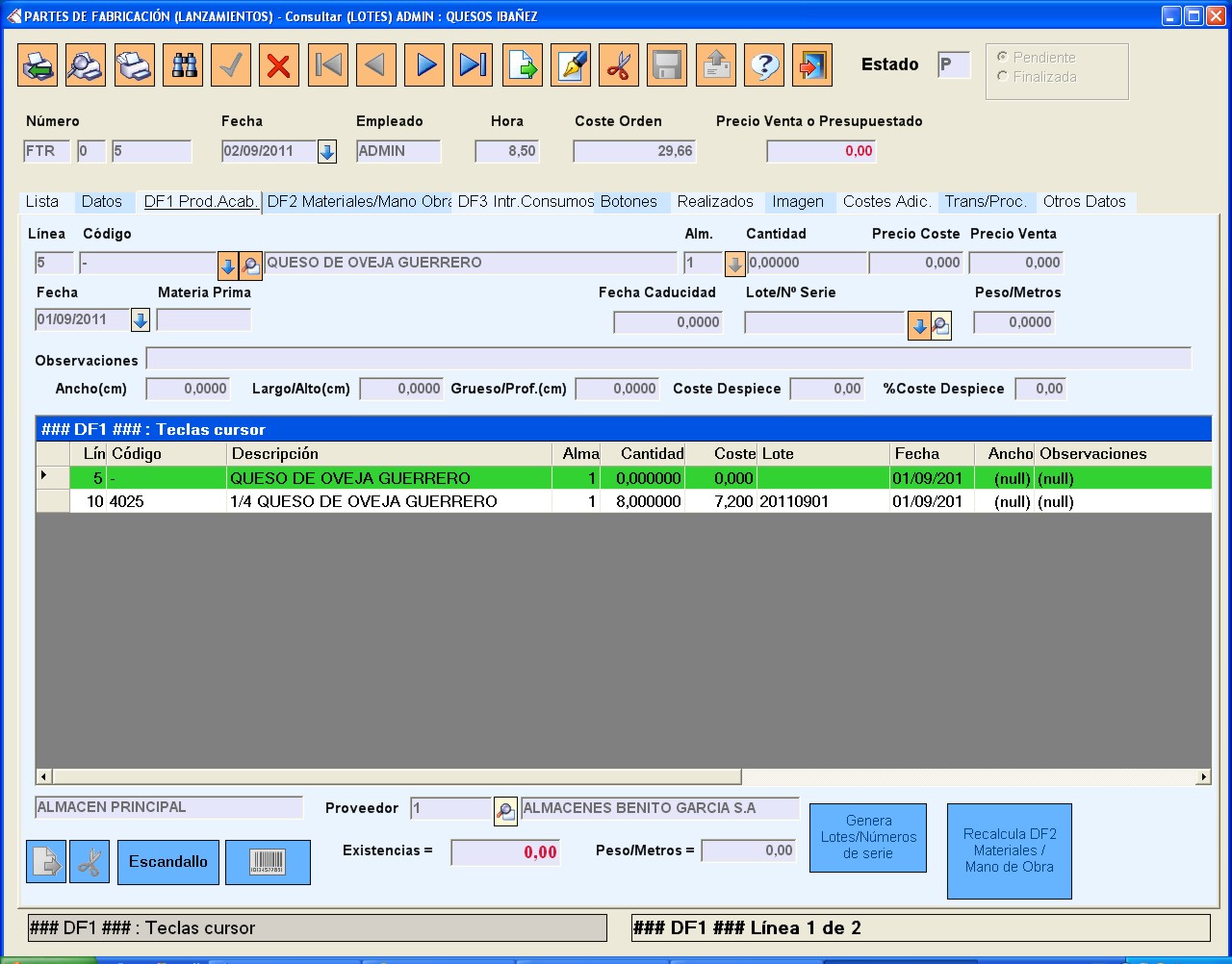Go to first record arrow icon
1232x964 pixels.
click(328, 65)
